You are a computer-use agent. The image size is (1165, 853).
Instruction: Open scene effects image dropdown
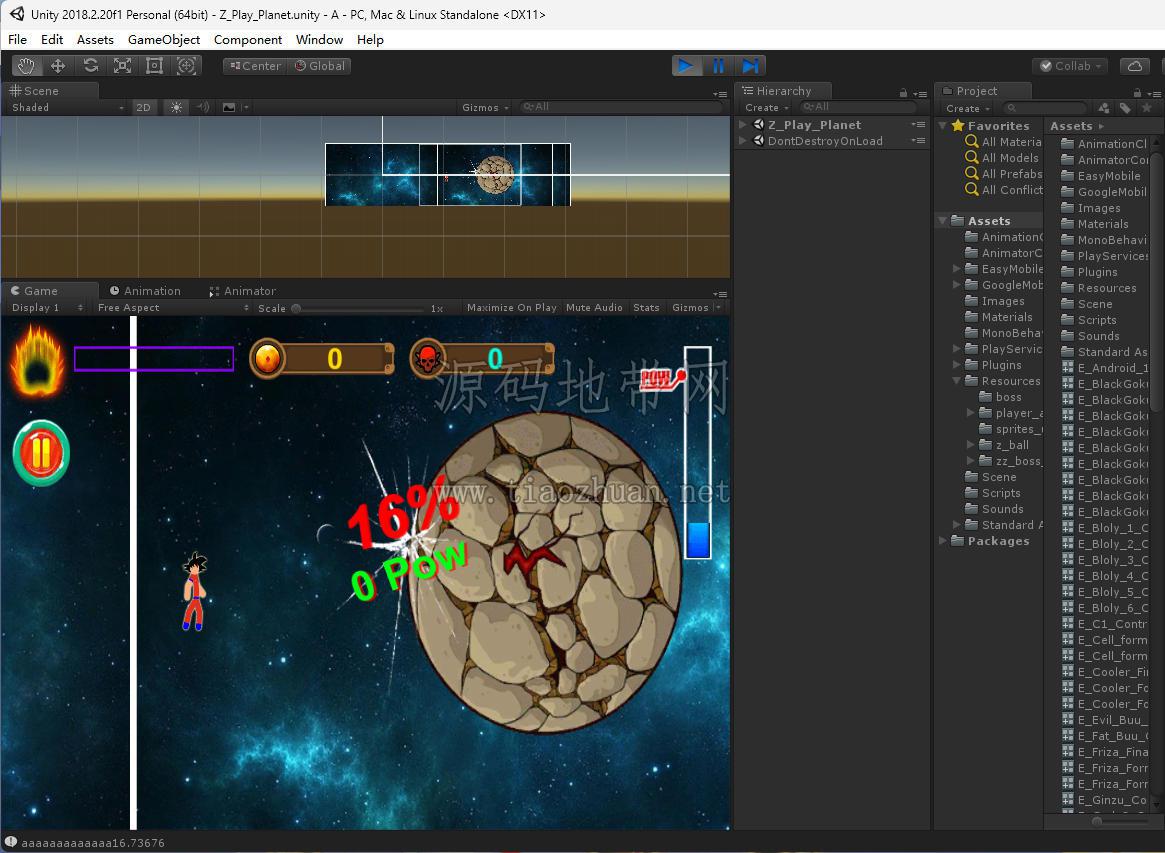tap(234, 108)
